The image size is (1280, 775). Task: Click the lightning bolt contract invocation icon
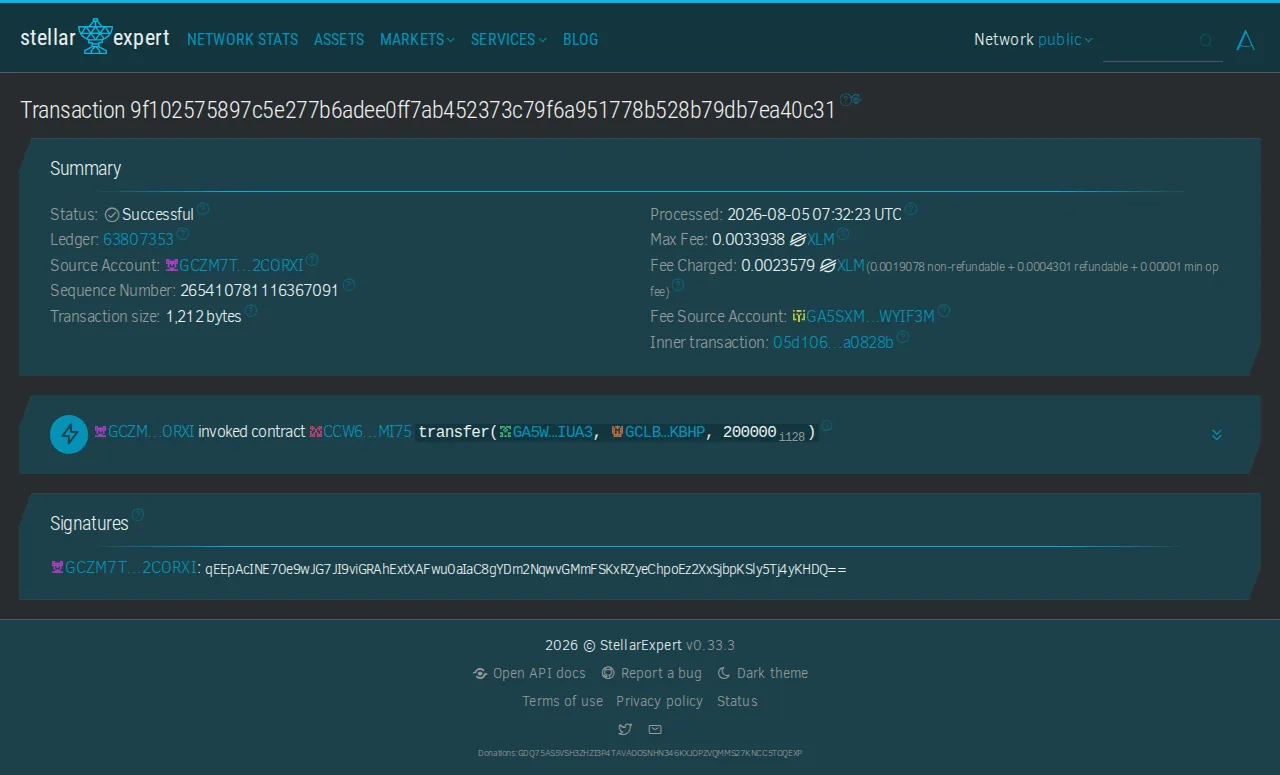point(70,434)
